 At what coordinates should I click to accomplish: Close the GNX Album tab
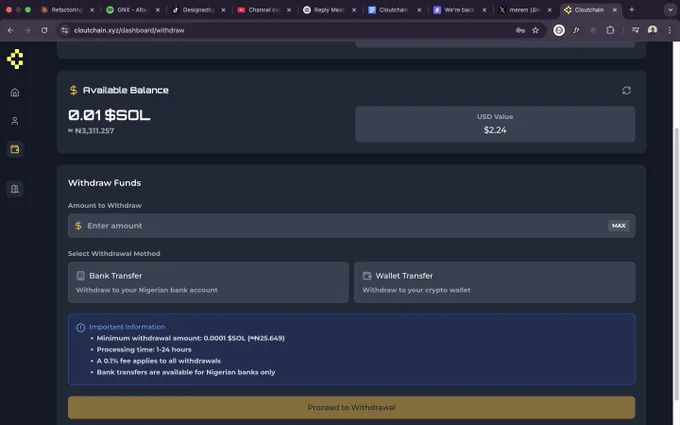pyautogui.click(x=157, y=10)
